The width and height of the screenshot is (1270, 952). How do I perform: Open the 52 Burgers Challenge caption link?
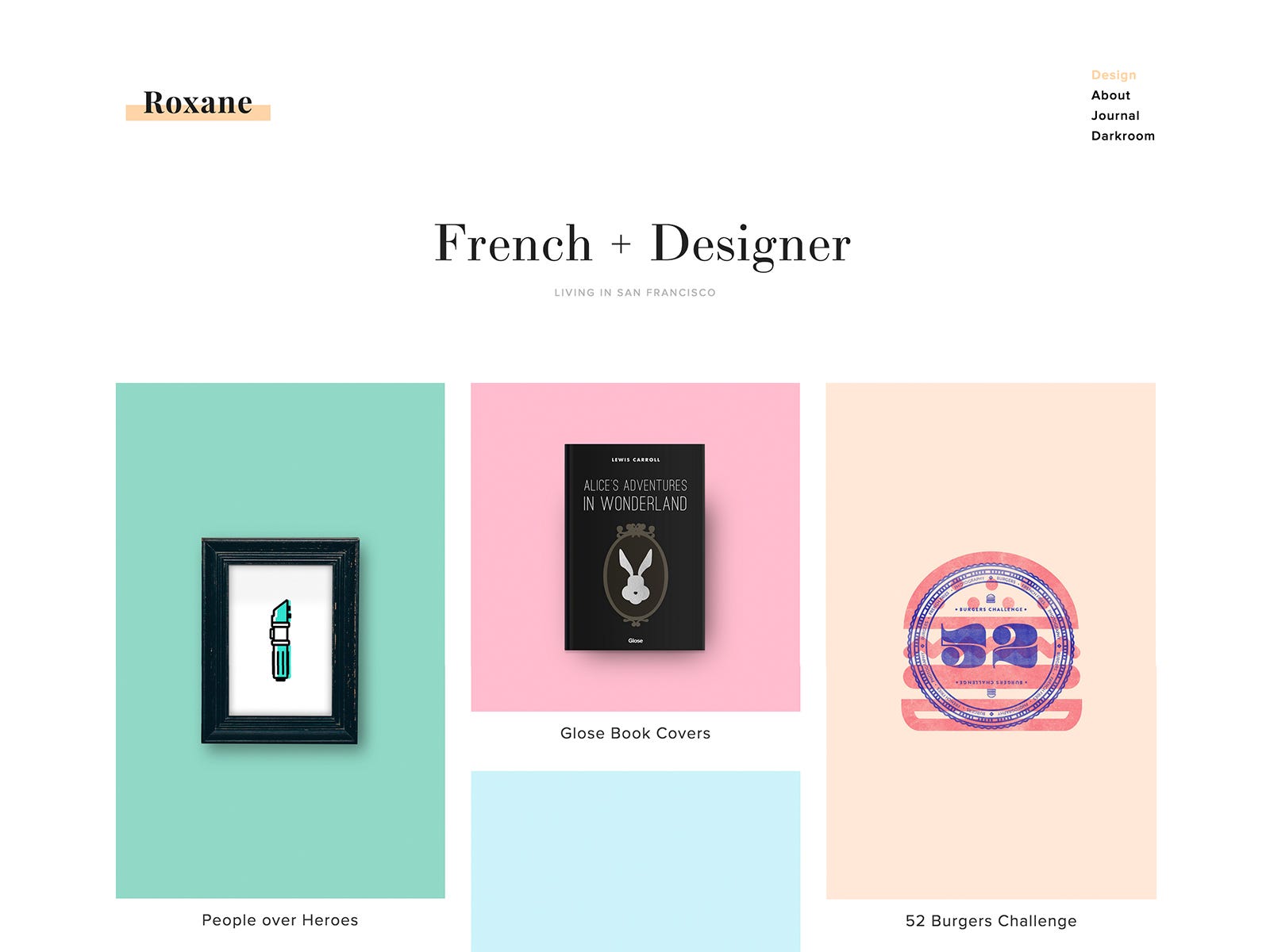(x=991, y=921)
